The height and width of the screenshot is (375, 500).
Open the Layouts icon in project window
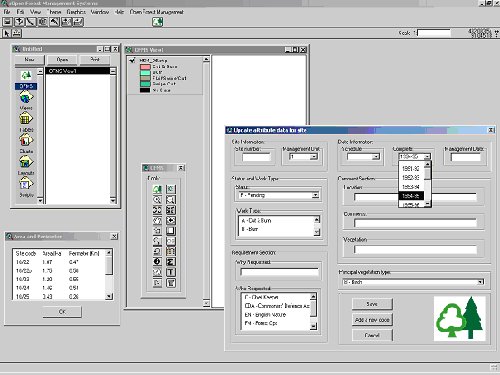tap(26, 162)
